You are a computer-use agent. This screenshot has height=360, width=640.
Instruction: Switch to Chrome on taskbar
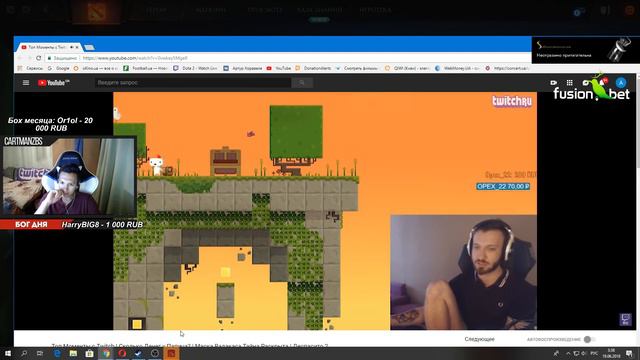click(x=106, y=353)
